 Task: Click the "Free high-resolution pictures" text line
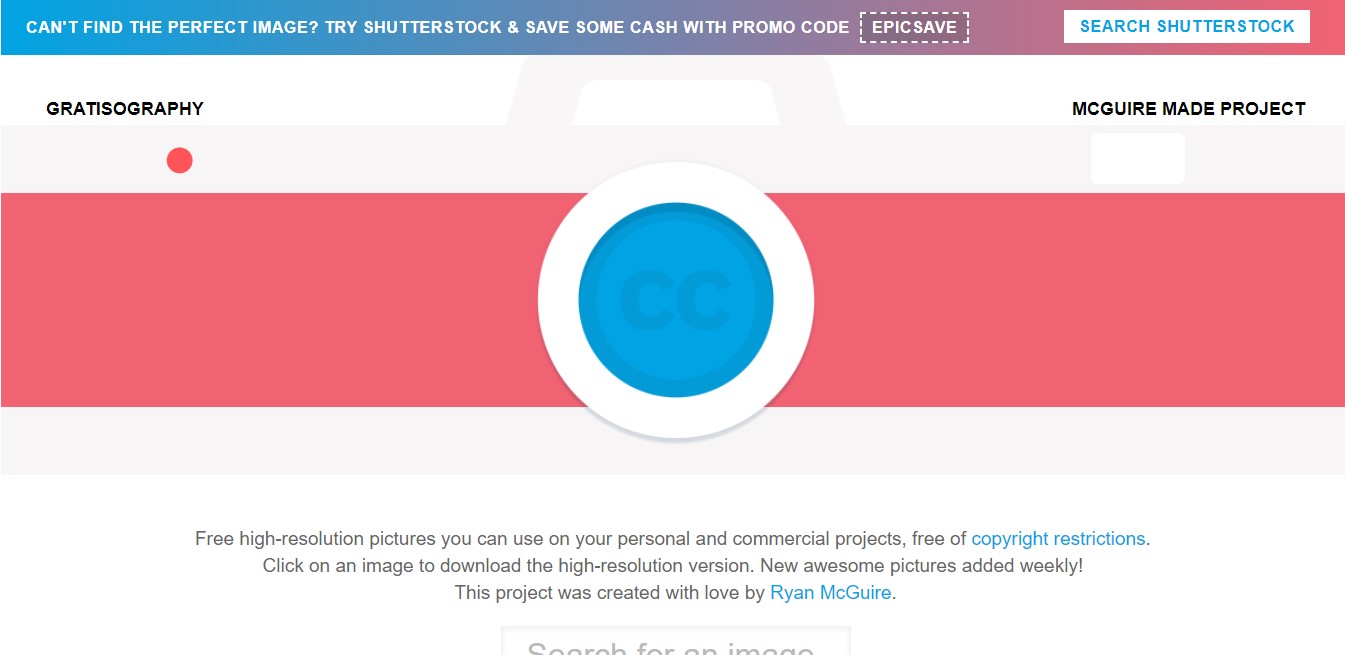580,539
